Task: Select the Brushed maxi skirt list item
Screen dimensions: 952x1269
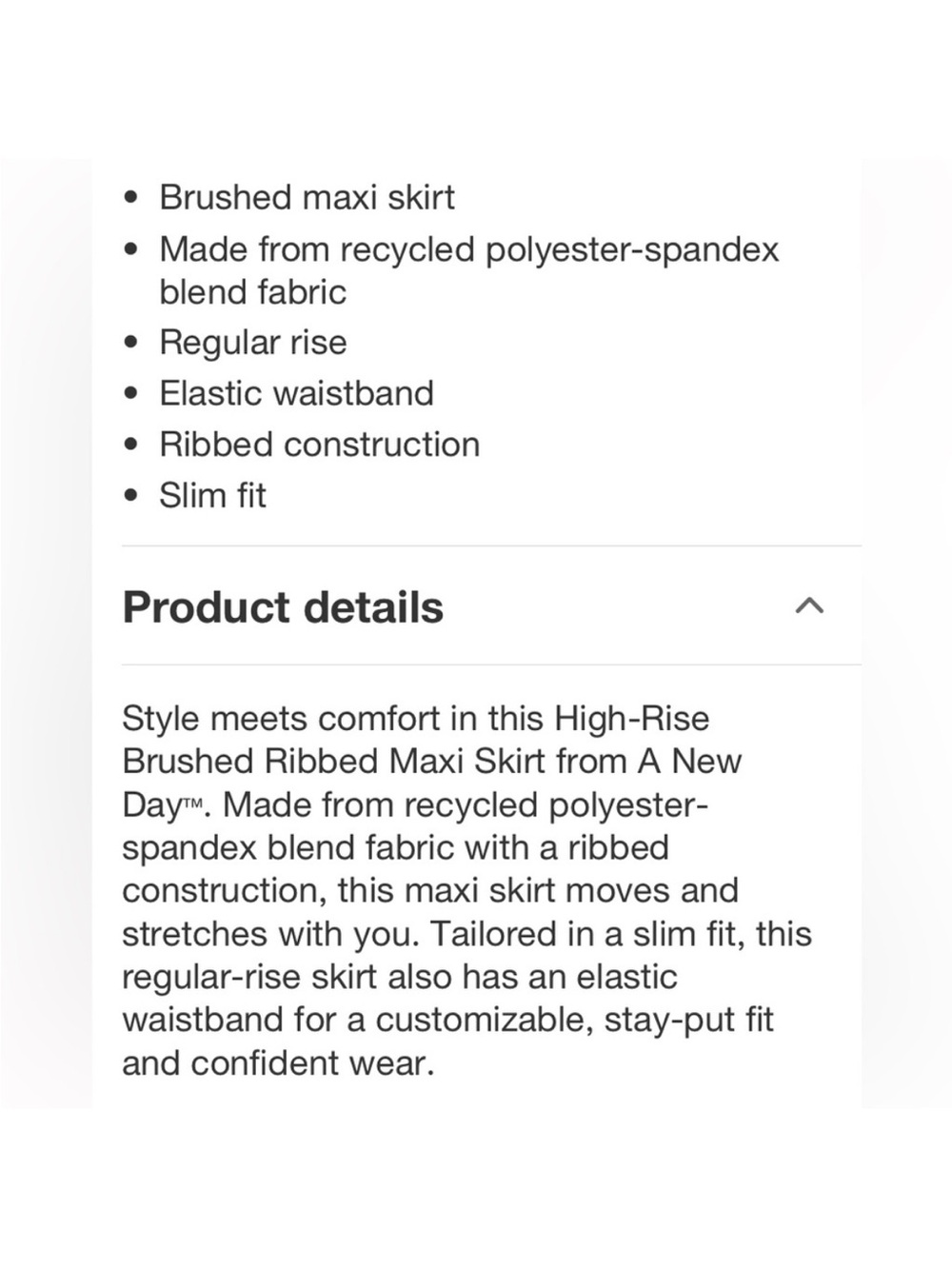Action: pyautogui.click(x=307, y=197)
